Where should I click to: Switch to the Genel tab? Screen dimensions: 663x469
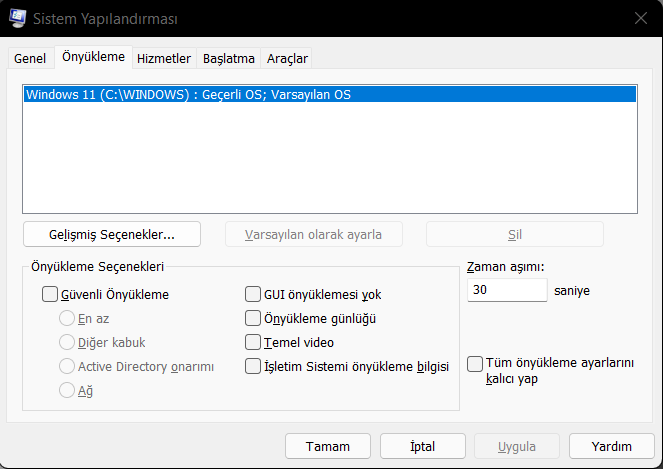pos(29,59)
